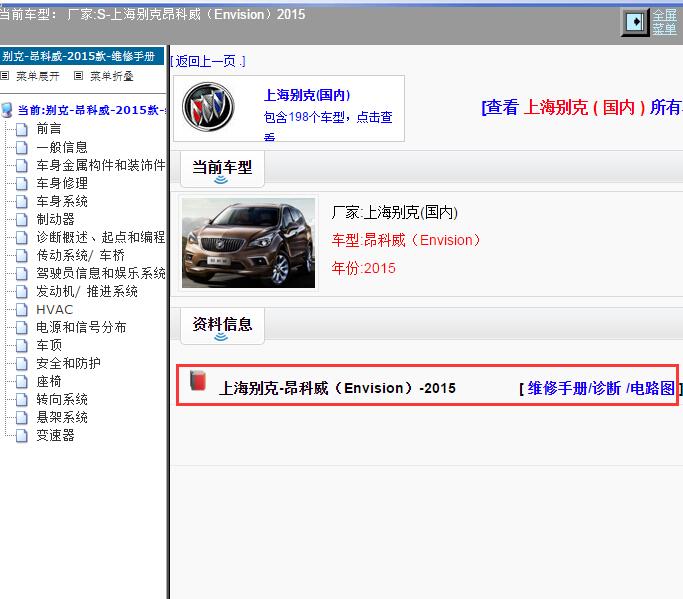The height and width of the screenshot is (599, 683).
Task: Click the red book icon
Action: [198, 380]
